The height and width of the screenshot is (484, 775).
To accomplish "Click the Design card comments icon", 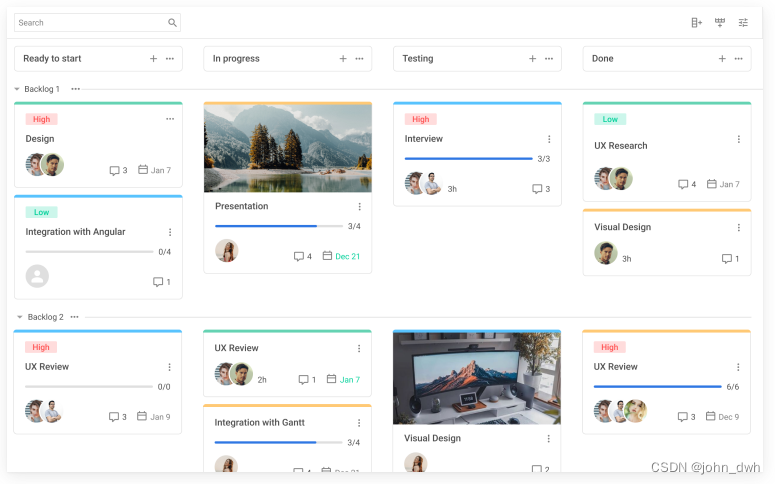I will (114, 171).
